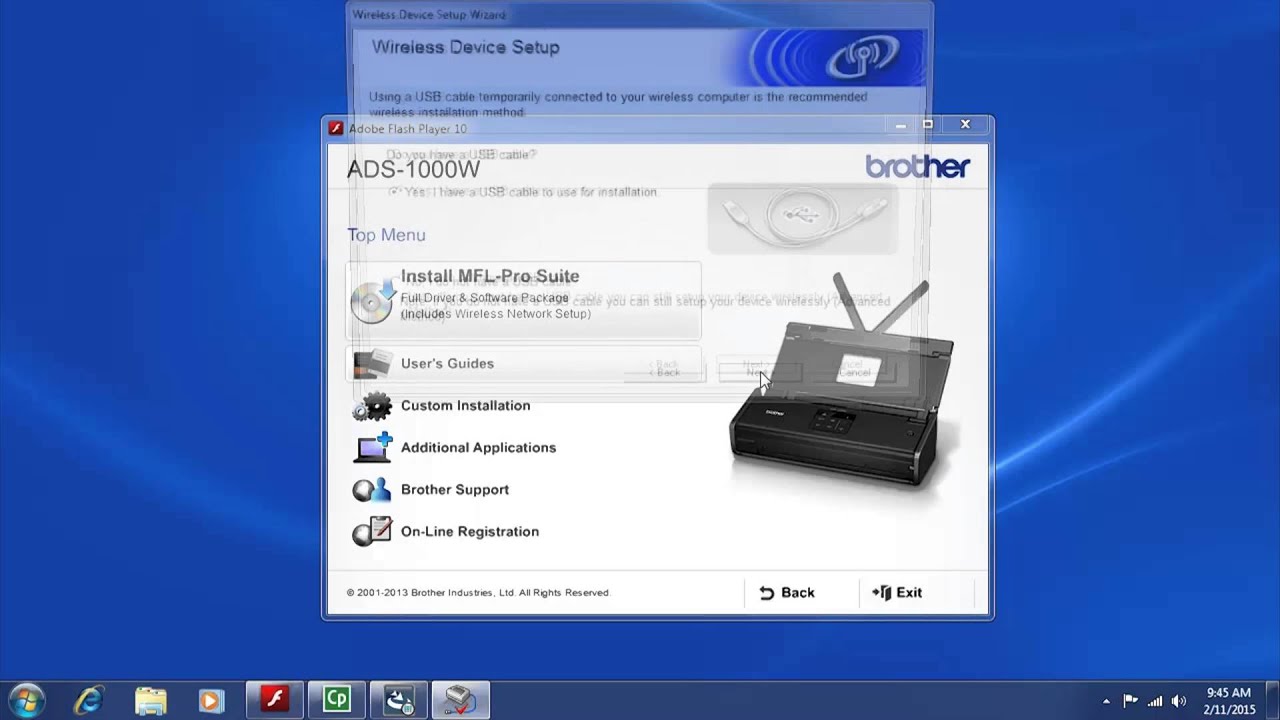The height and width of the screenshot is (720, 1280).
Task: Select Brother Support
Action: (455, 490)
